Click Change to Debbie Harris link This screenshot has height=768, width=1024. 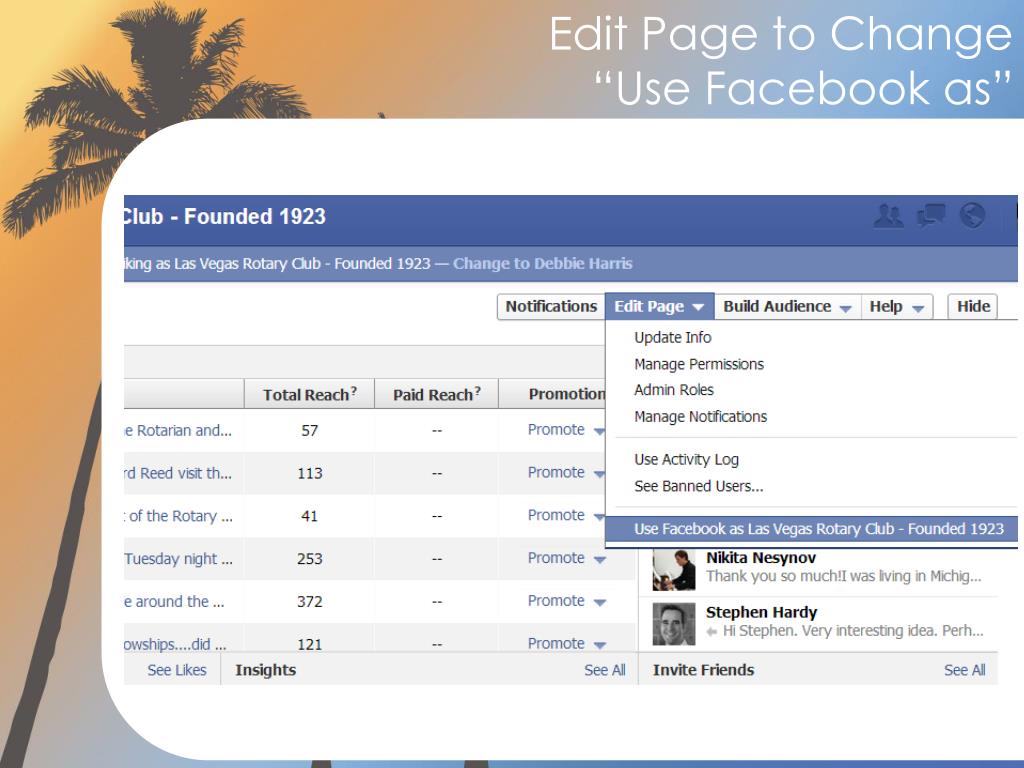pos(543,264)
